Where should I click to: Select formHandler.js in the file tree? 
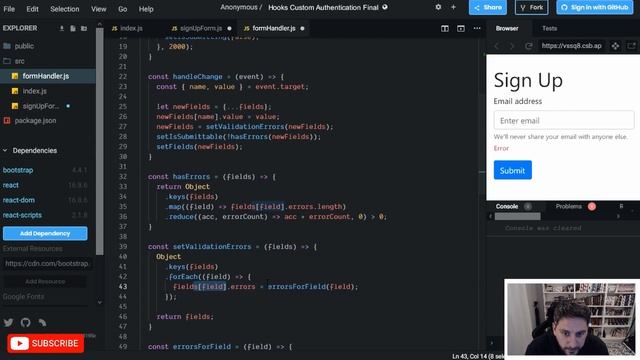[x=48, y=76]
